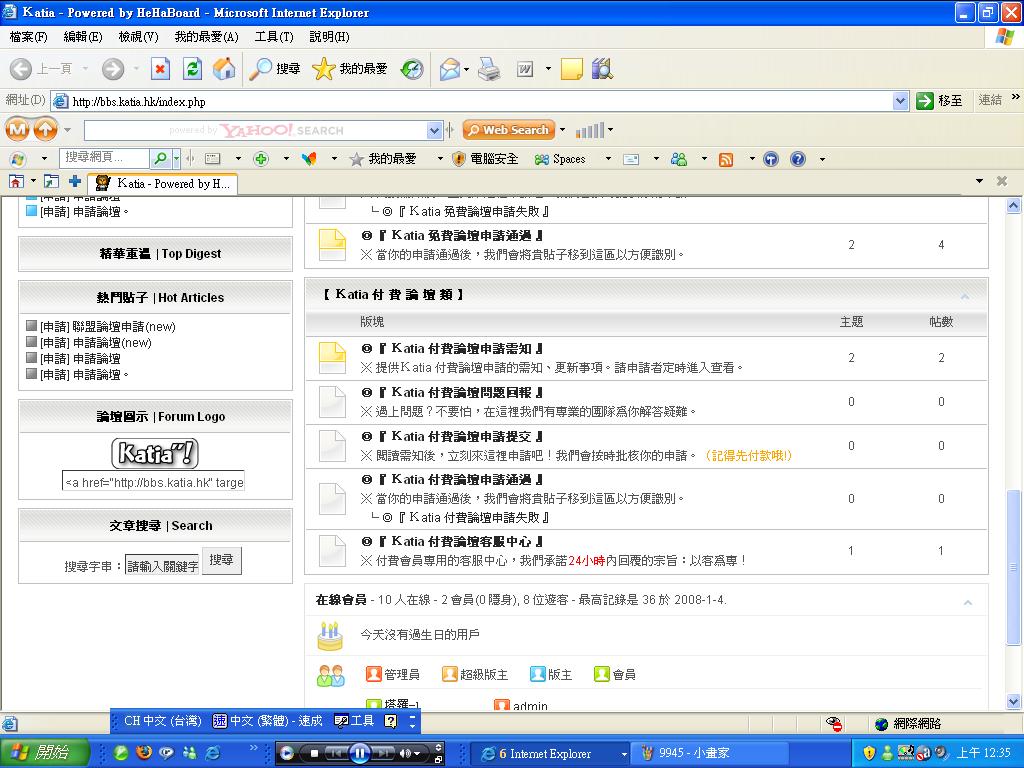The image size is (1024, 768).
Task: Click the 搜尋 button in article search
Action: click(x=221, y=560)
